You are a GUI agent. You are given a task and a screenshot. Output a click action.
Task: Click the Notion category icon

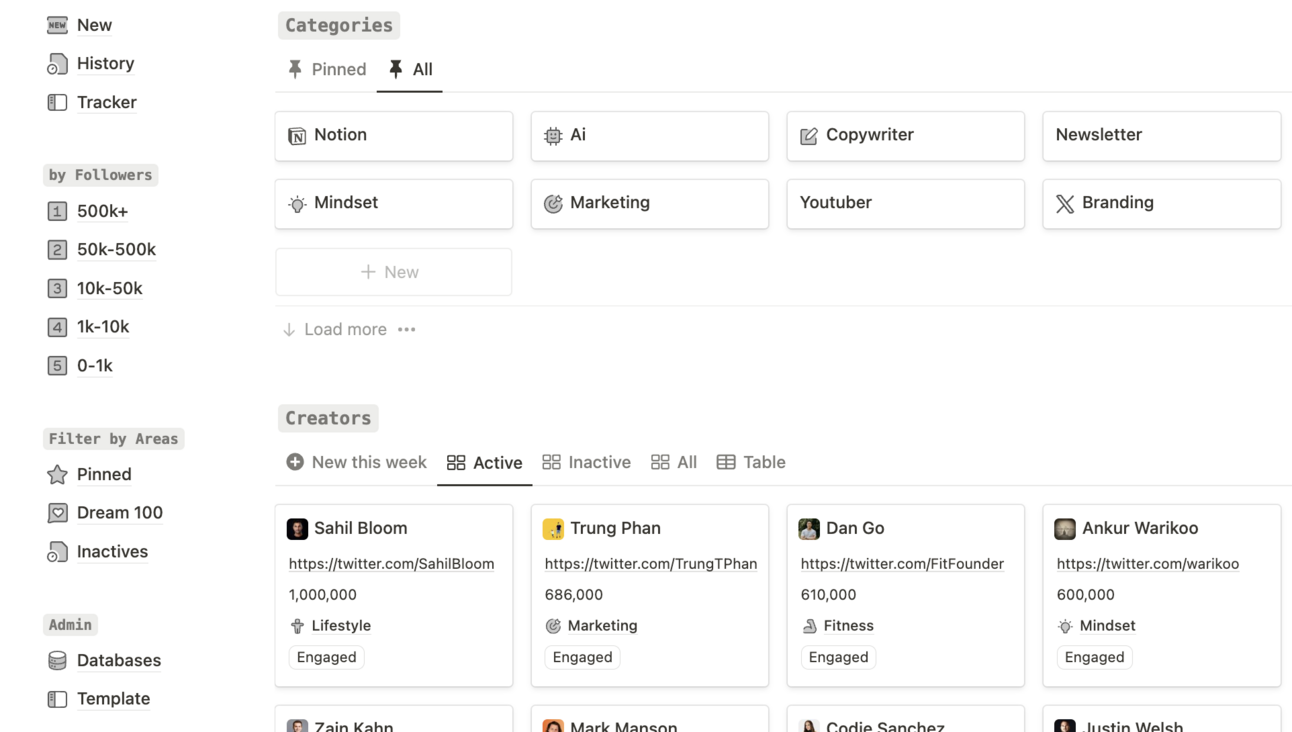297,136
